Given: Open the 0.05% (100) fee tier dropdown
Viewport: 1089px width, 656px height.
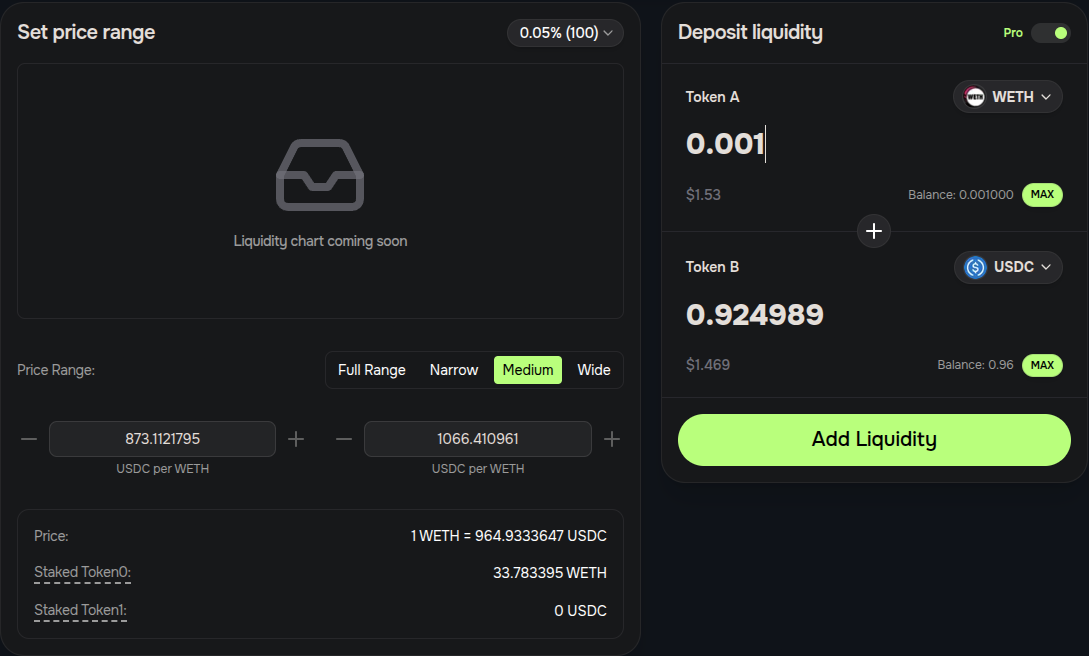Looking at the screenshot, I should [565, 33].
